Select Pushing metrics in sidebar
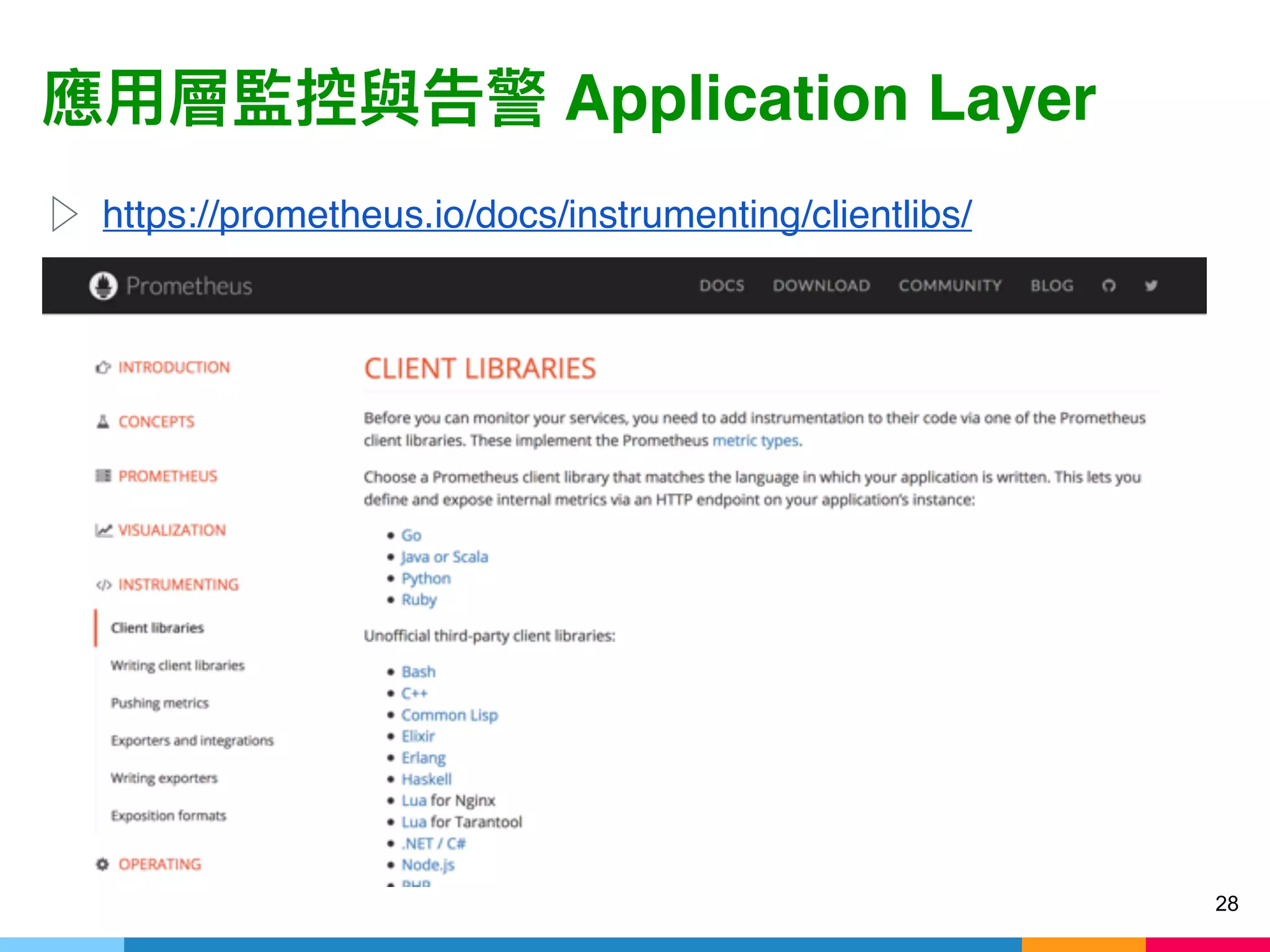This screenshot has height=952, width=1270. click(159, 703)
